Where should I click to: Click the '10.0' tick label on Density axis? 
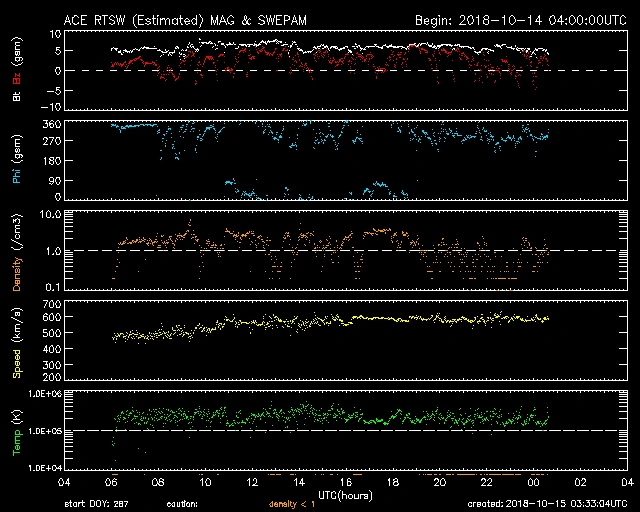(50, 214)
